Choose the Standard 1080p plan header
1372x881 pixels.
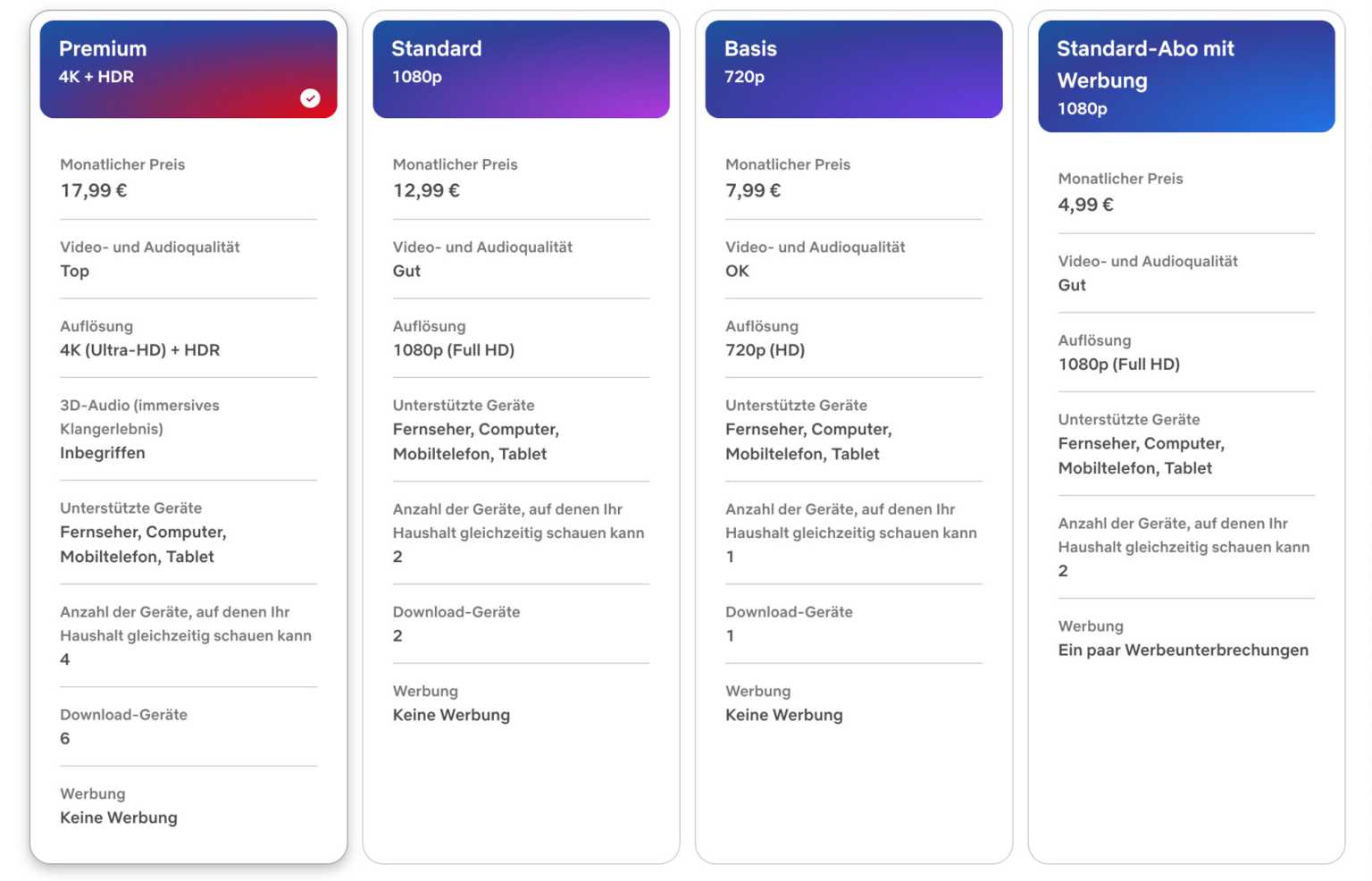tap(521, 69)
